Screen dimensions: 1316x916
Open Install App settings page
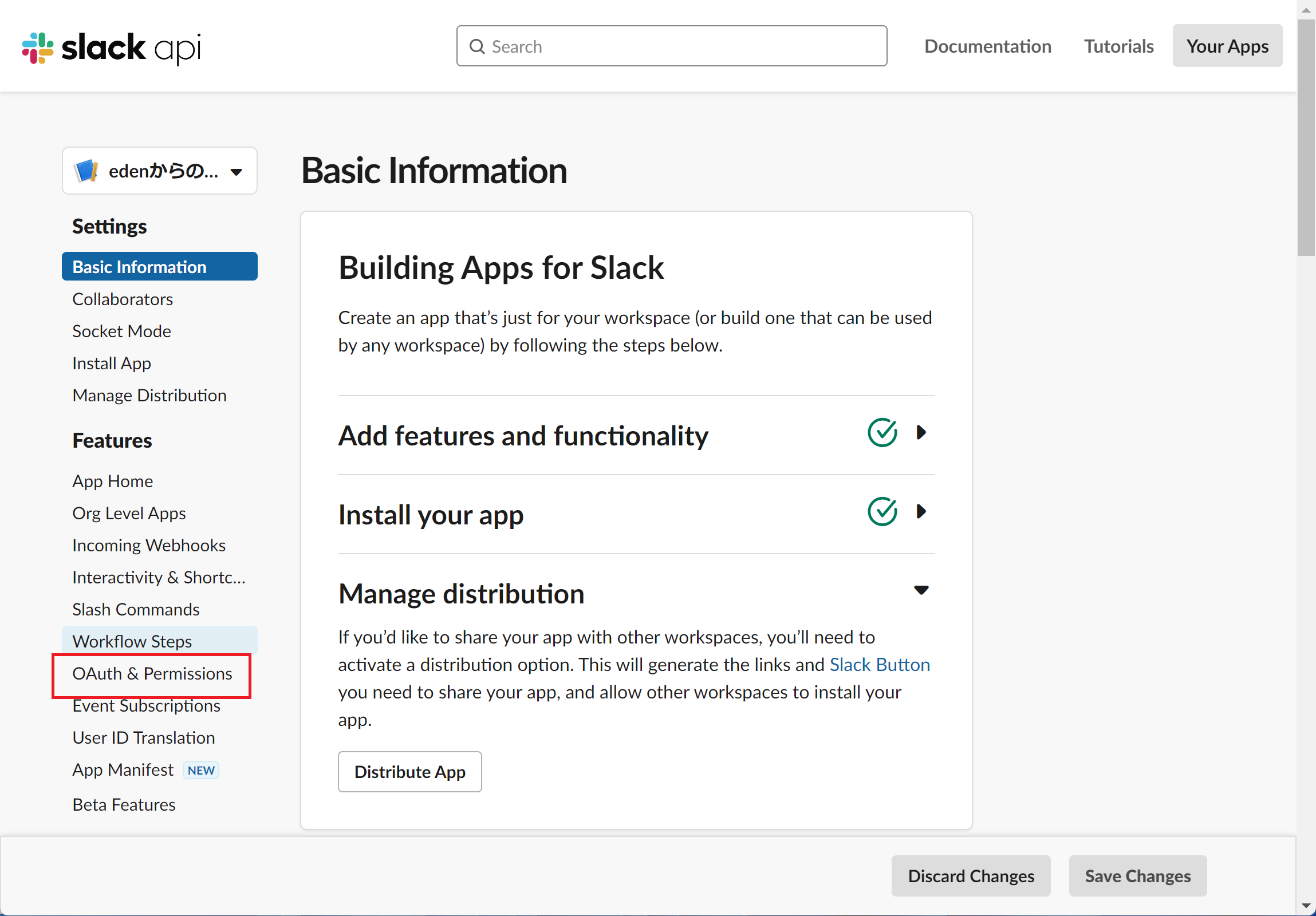pyautogui.click(x=112, y=363)
